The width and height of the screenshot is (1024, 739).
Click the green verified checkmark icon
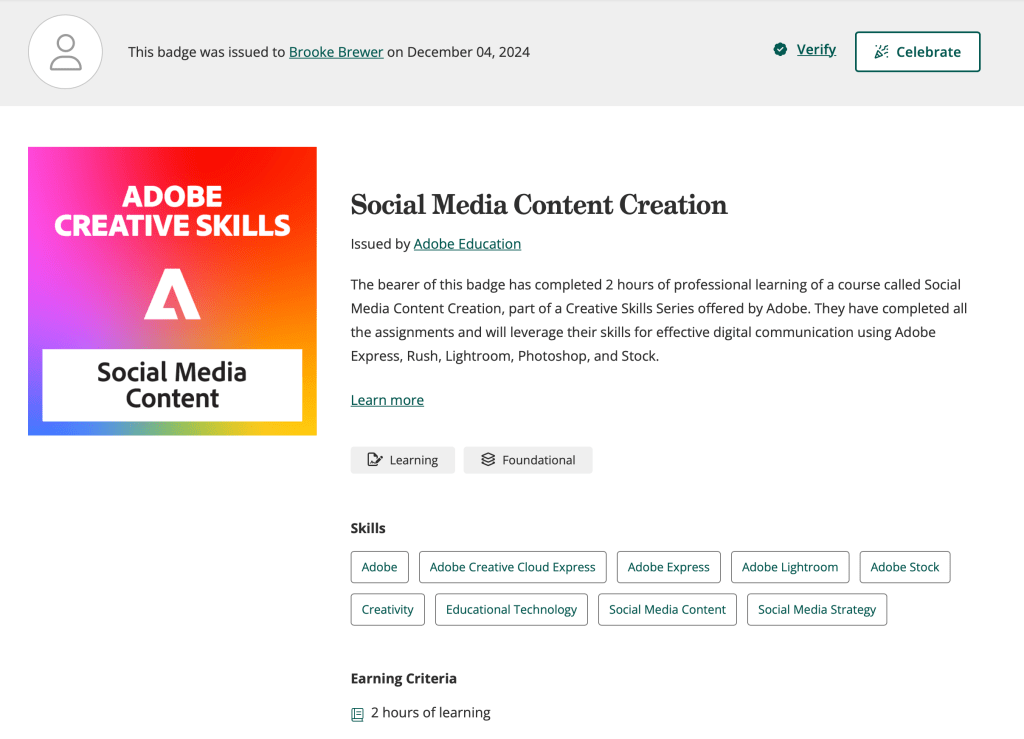tap(780, 50)
